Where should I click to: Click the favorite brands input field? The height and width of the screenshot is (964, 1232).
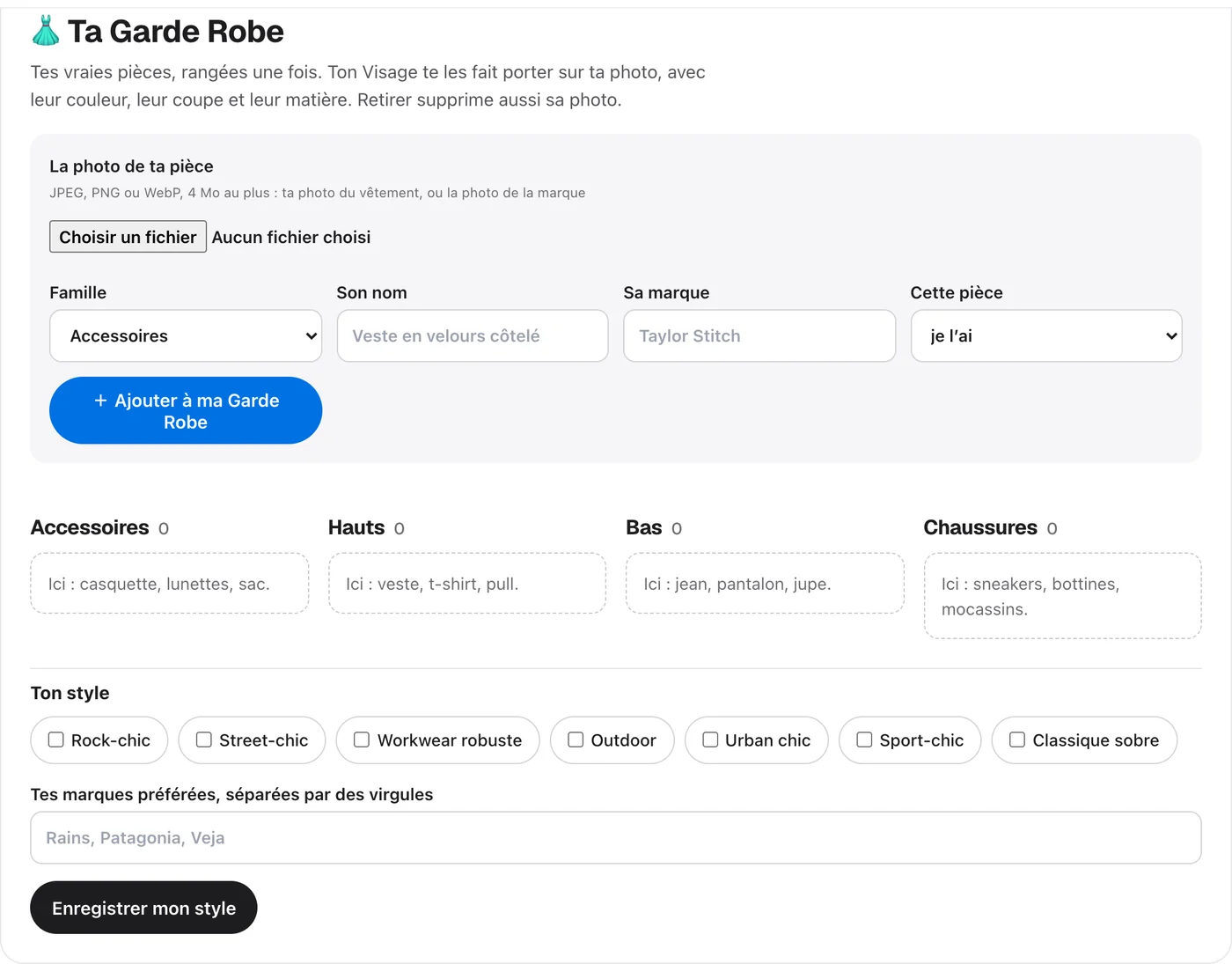(x=616, y=837)
